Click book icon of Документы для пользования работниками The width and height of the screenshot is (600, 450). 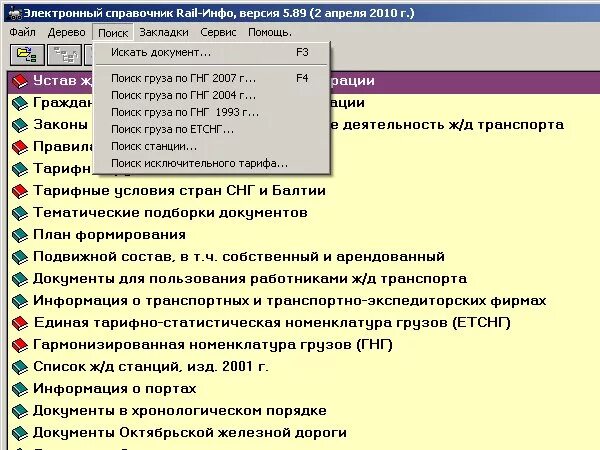click(20, 279)
